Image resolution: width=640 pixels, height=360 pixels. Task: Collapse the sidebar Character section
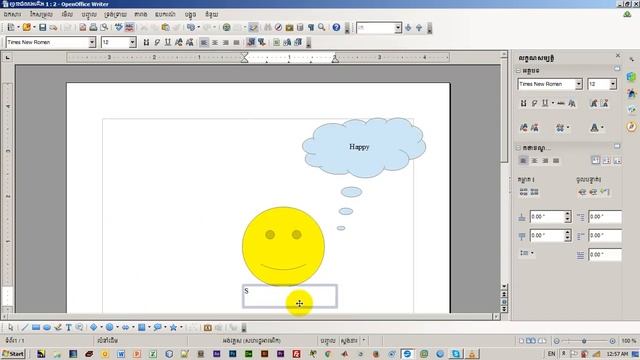point(518,71)
